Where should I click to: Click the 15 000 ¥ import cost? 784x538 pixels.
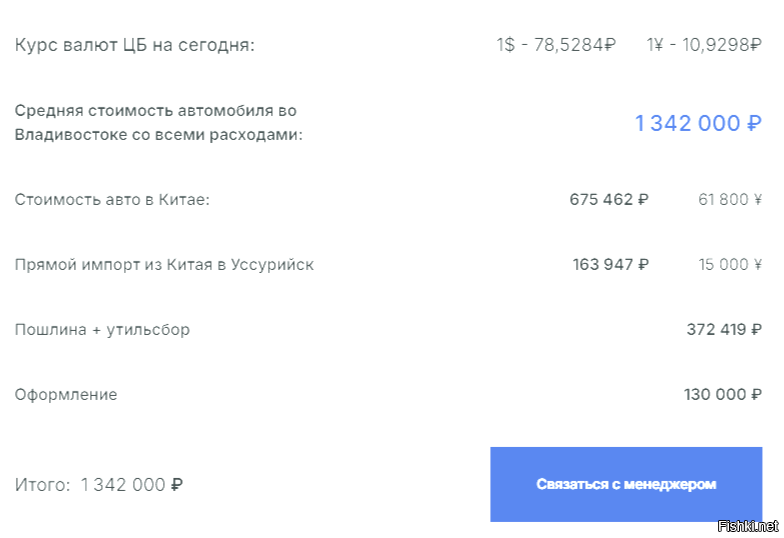coord(730,264)
